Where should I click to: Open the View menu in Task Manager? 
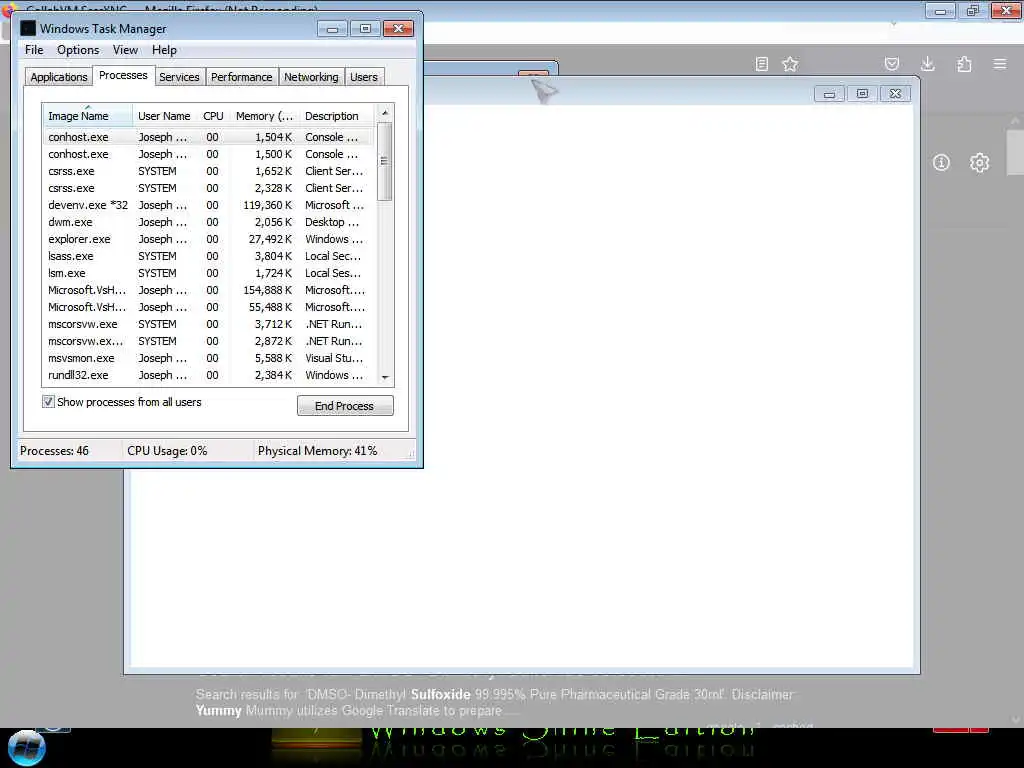[125, 50]
